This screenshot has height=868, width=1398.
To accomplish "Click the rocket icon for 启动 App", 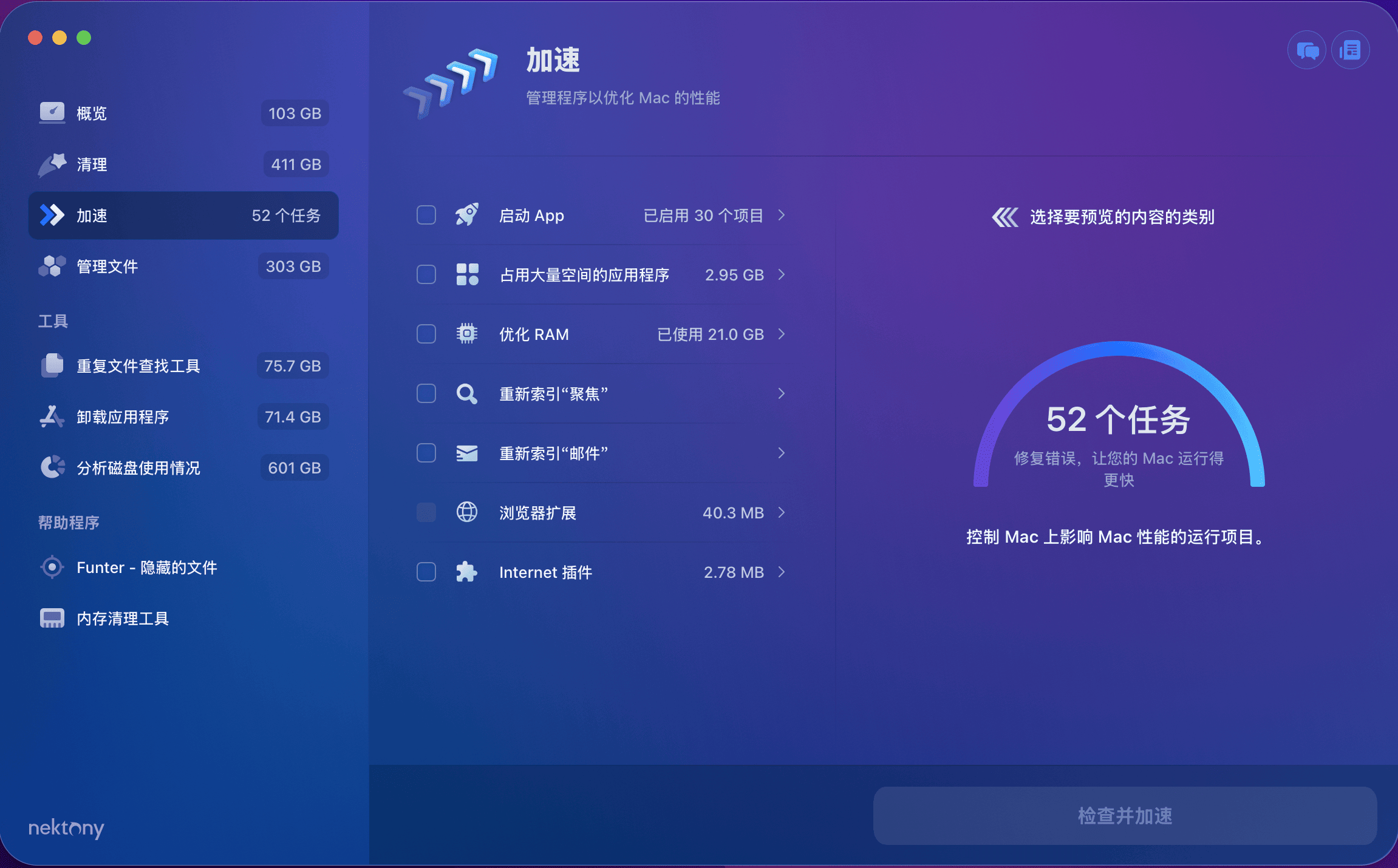I will point(466,215).
